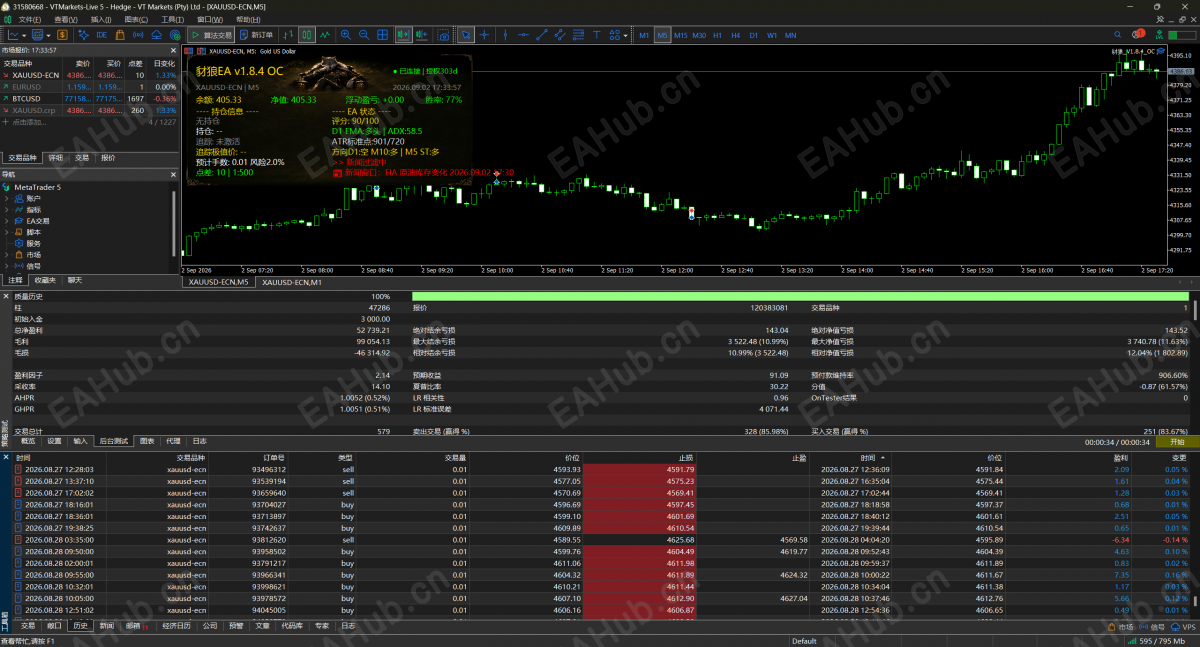Select the vertical line drawing tool
This screenshot has height=647, width=1200.
pos(505,35)
